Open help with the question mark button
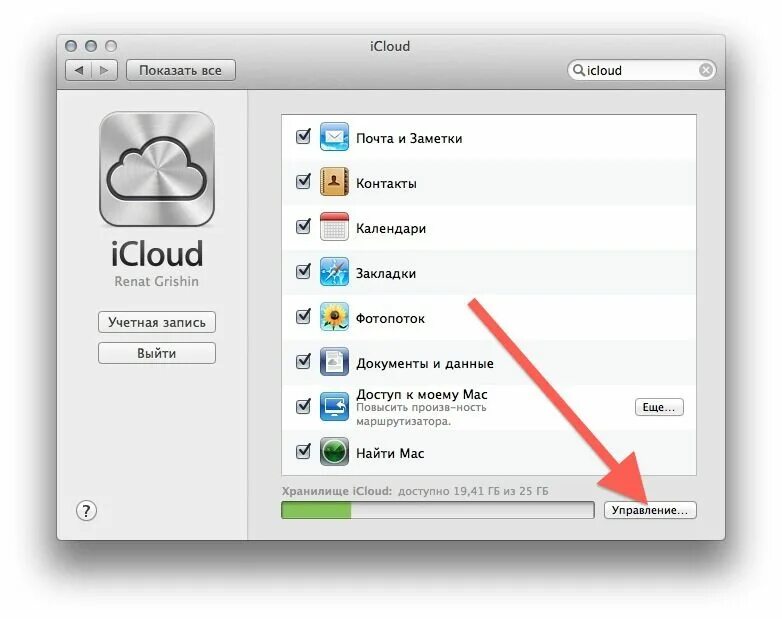This screenshot has width=782, height=619. pyautogui.click(x=86, y=511)
